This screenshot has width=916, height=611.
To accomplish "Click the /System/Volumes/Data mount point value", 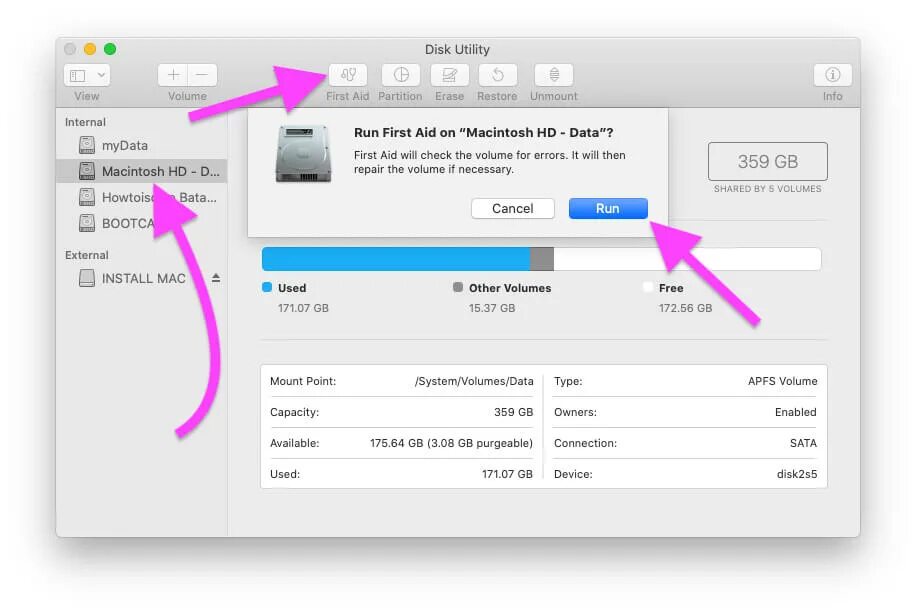I will coord(474,381).
